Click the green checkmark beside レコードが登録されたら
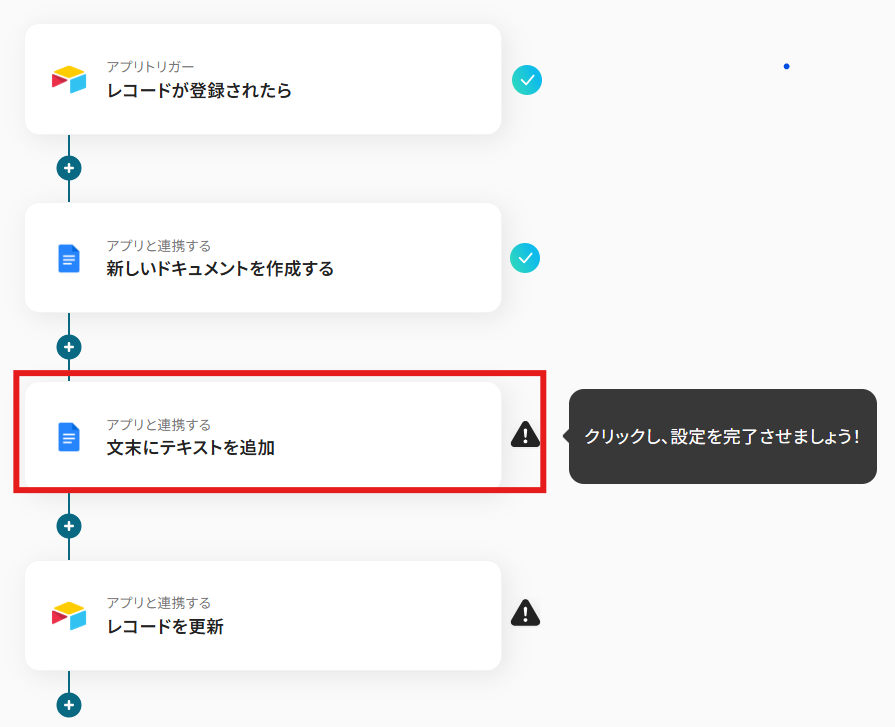This screenshot has height=727, width=895. click(527, 80)
